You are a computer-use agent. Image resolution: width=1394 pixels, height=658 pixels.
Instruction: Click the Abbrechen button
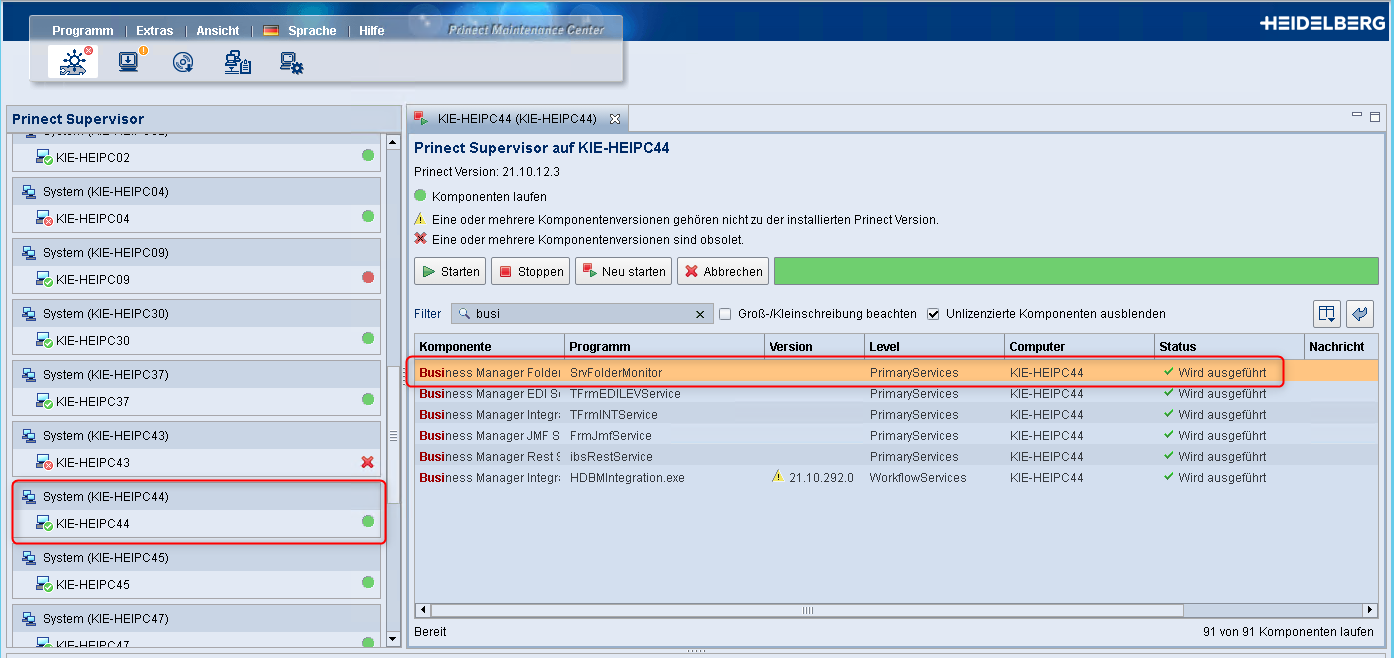(x=723, y=271)
